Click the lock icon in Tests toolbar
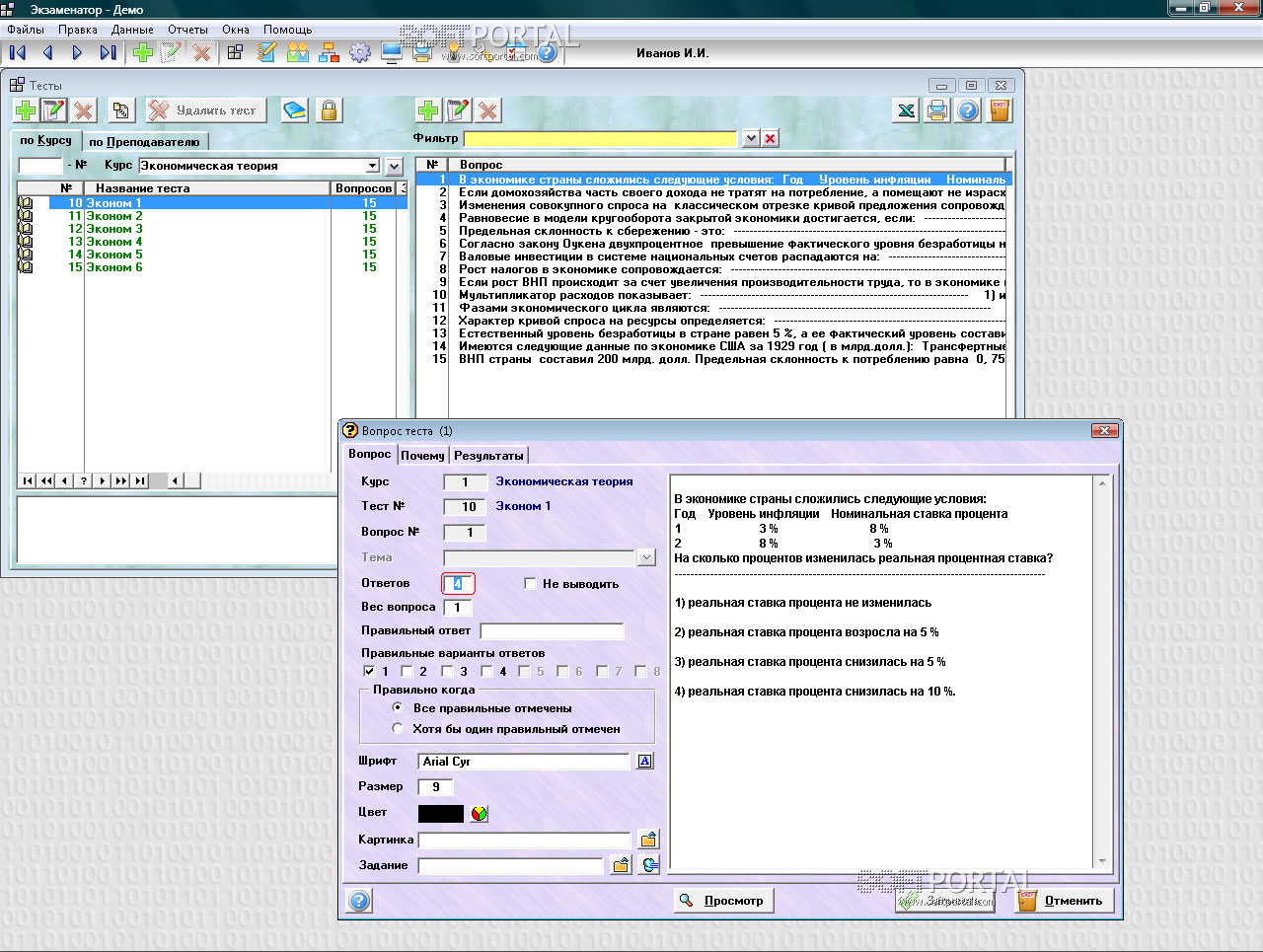The image size is (1263, 952). 329,110
